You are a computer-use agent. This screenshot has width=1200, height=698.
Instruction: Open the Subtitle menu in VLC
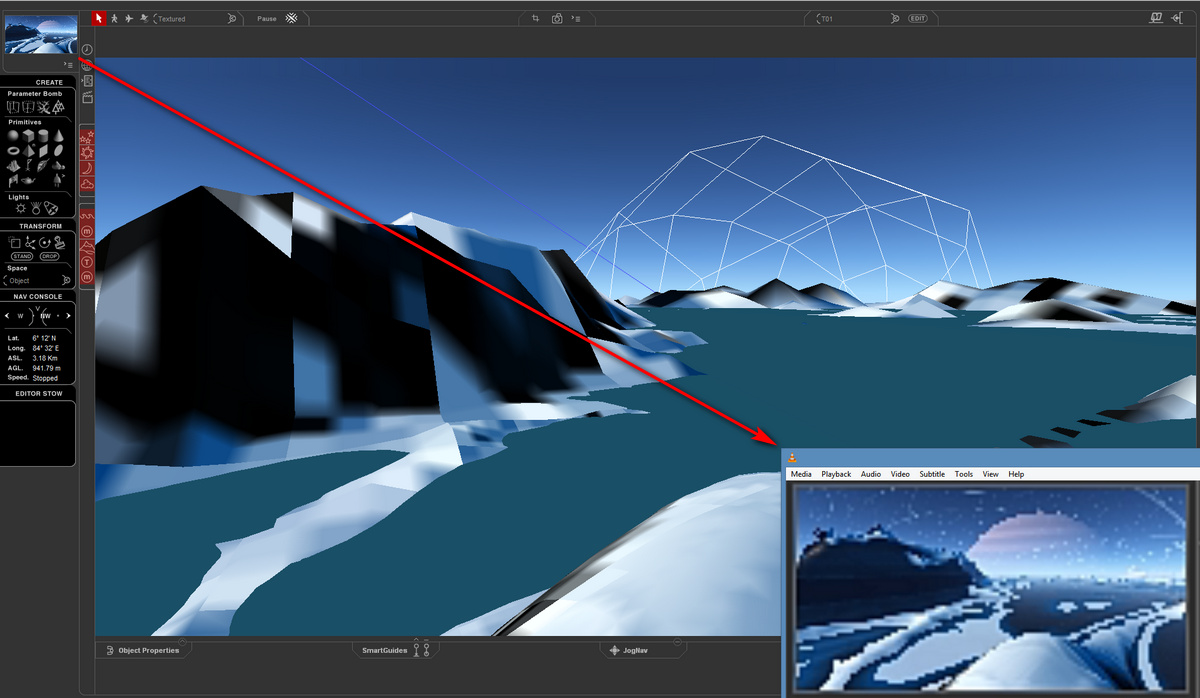tap(931, 474)
